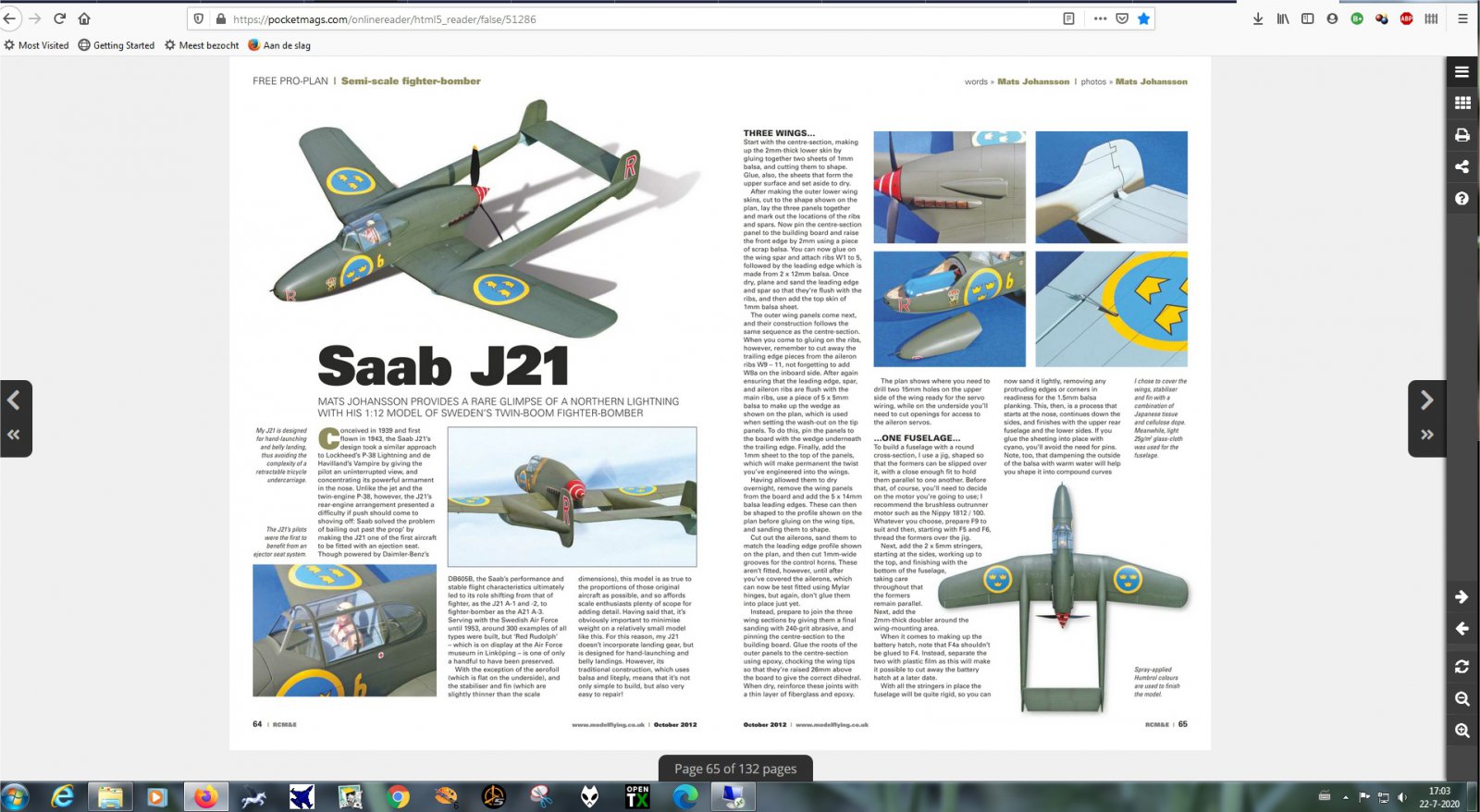1480x812 pixels.
Task: Click the forward arrow in right sidebar
Action: coord(1461,597)
